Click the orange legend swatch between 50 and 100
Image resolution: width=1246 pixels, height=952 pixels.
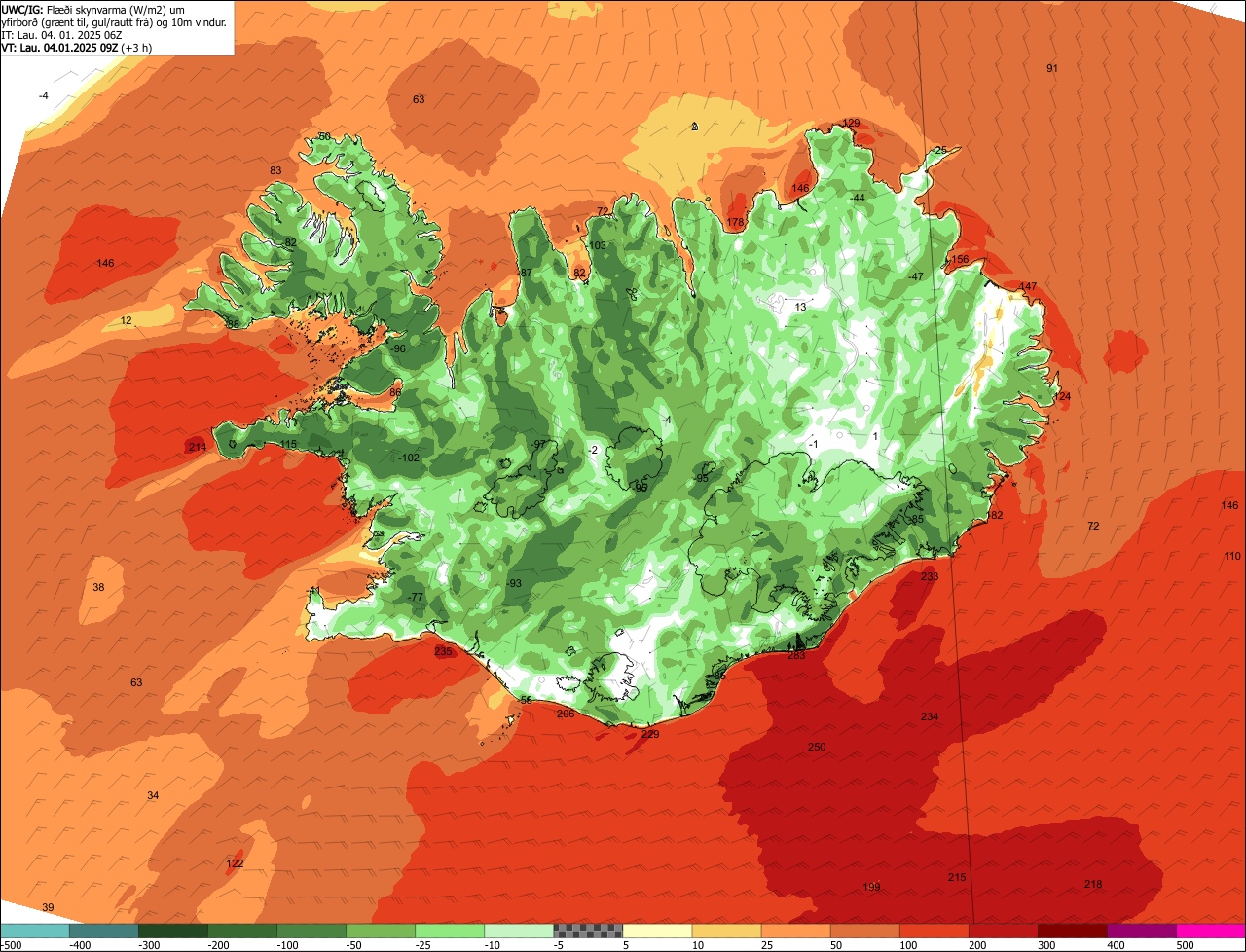point(864,931)
